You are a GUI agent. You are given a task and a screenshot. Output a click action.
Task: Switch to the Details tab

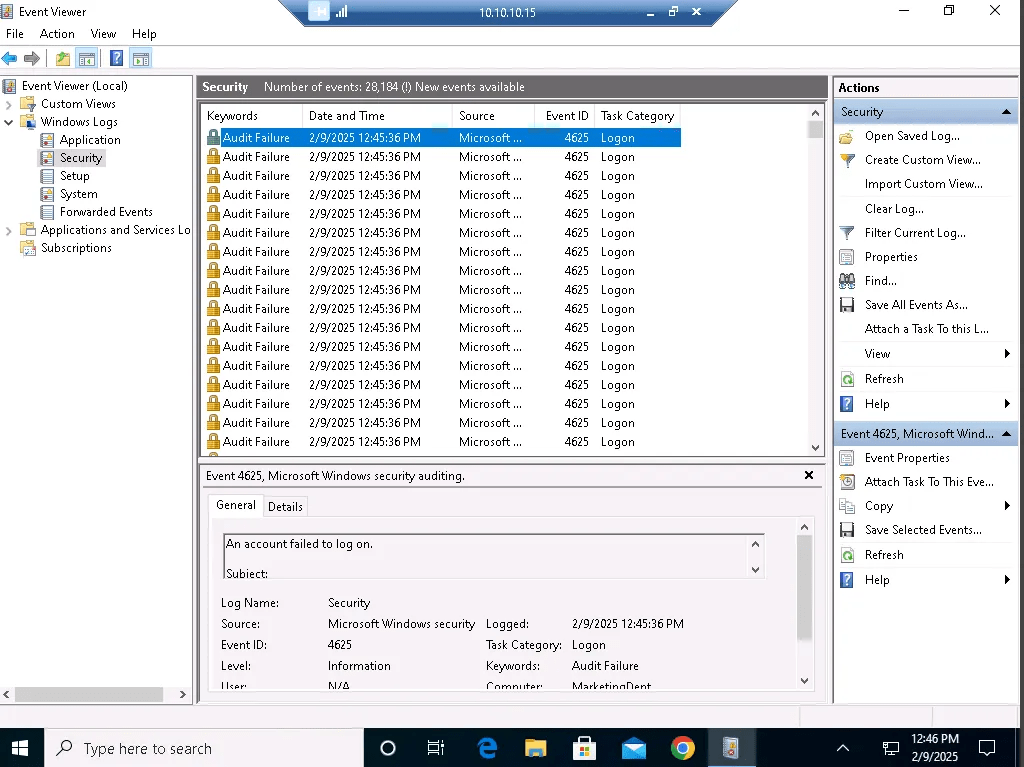pos(285,507)
